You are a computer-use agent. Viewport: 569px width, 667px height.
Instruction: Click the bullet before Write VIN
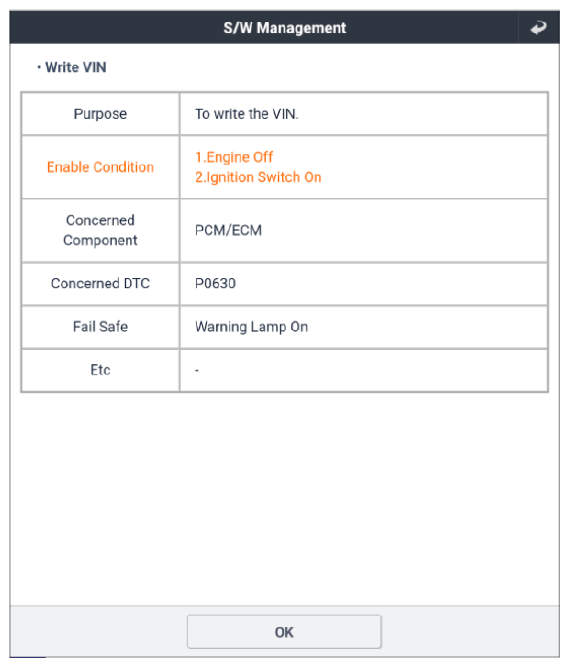coord(39,67)
